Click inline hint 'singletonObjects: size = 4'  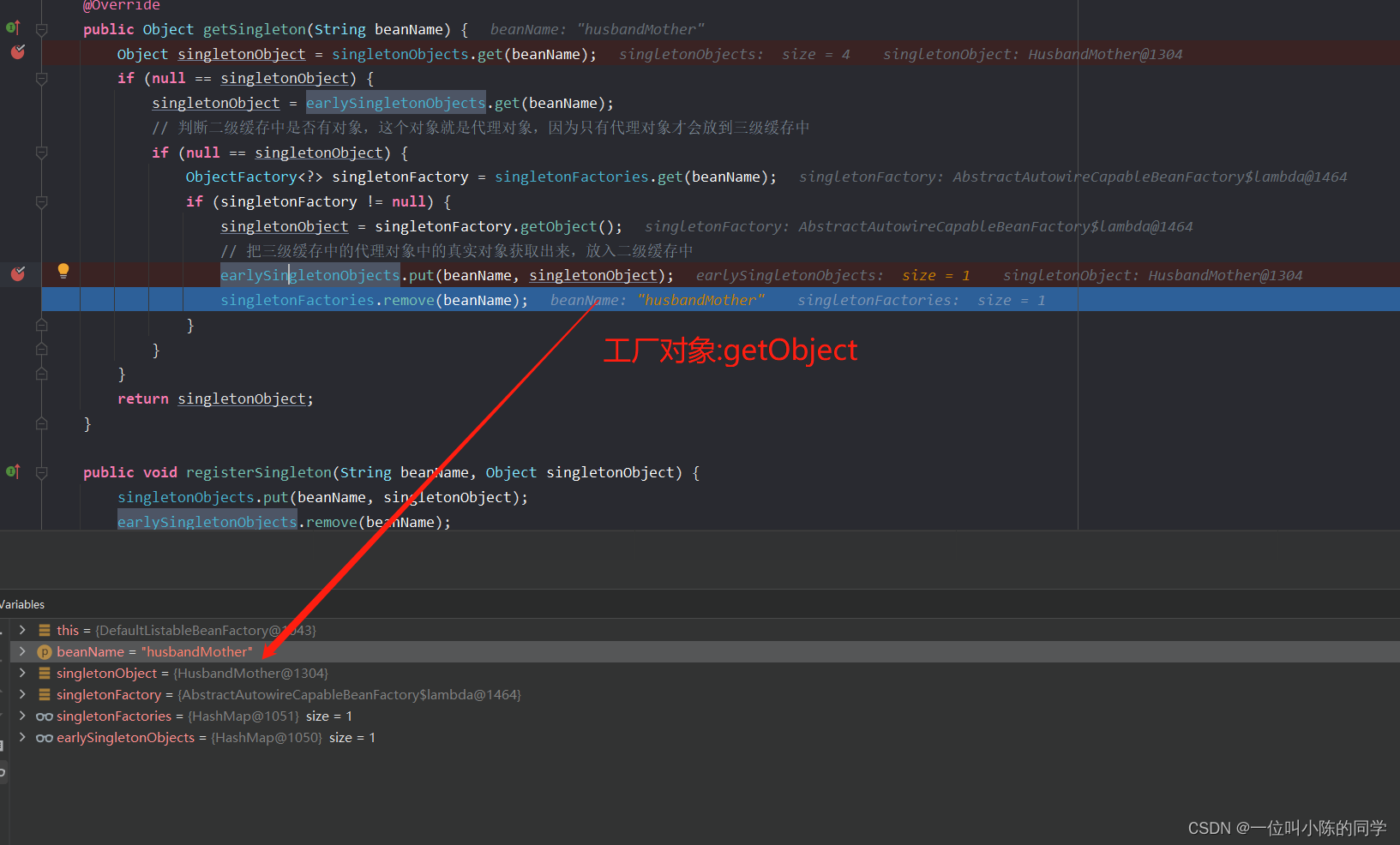(x=734, y=54)
